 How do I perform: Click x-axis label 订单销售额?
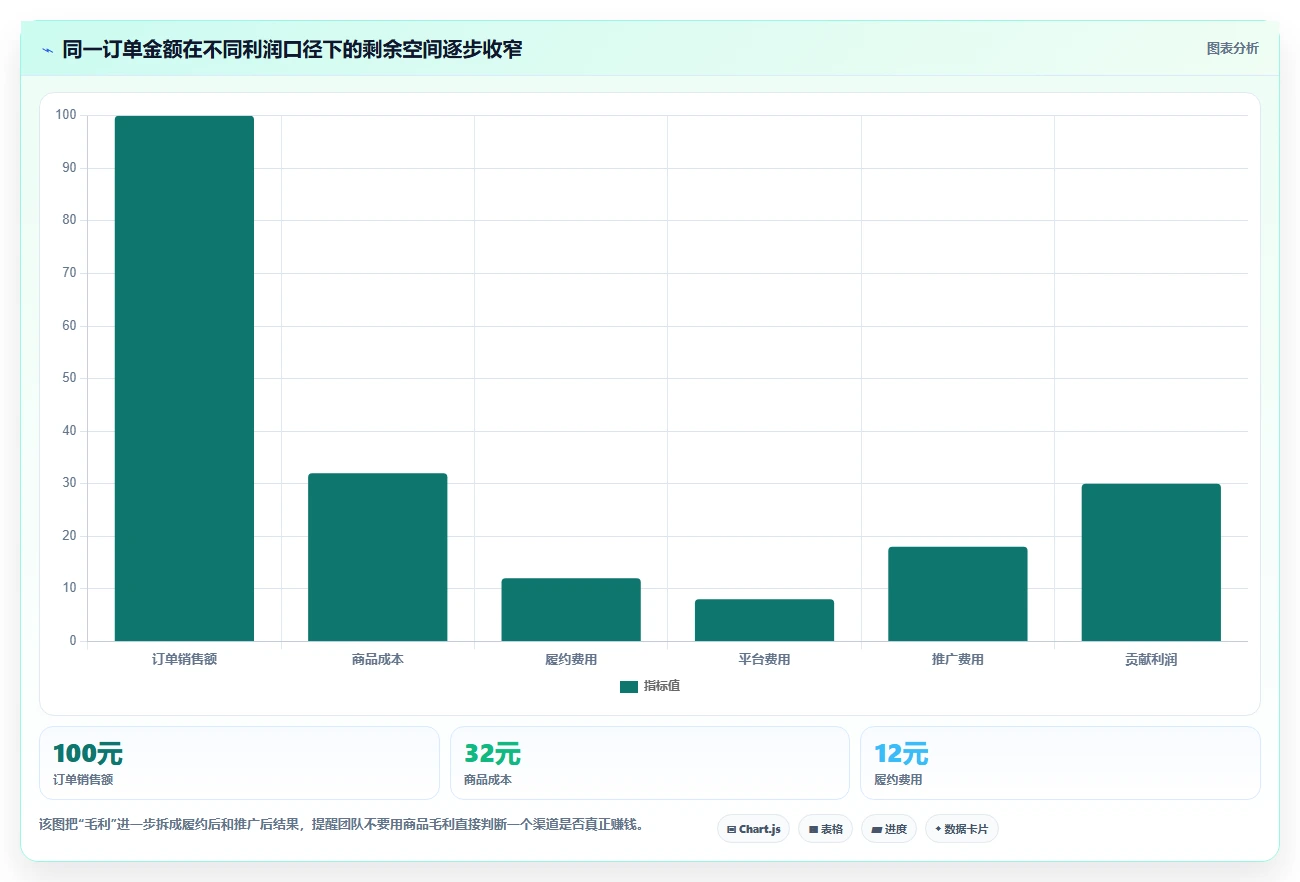coord(184,660)
